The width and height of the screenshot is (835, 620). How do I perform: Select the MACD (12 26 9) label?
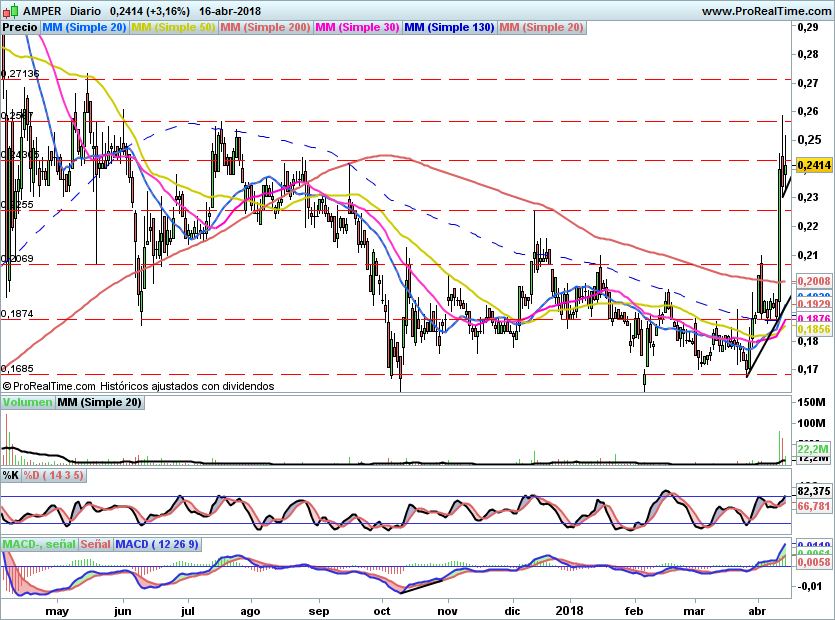pos(157,544)
